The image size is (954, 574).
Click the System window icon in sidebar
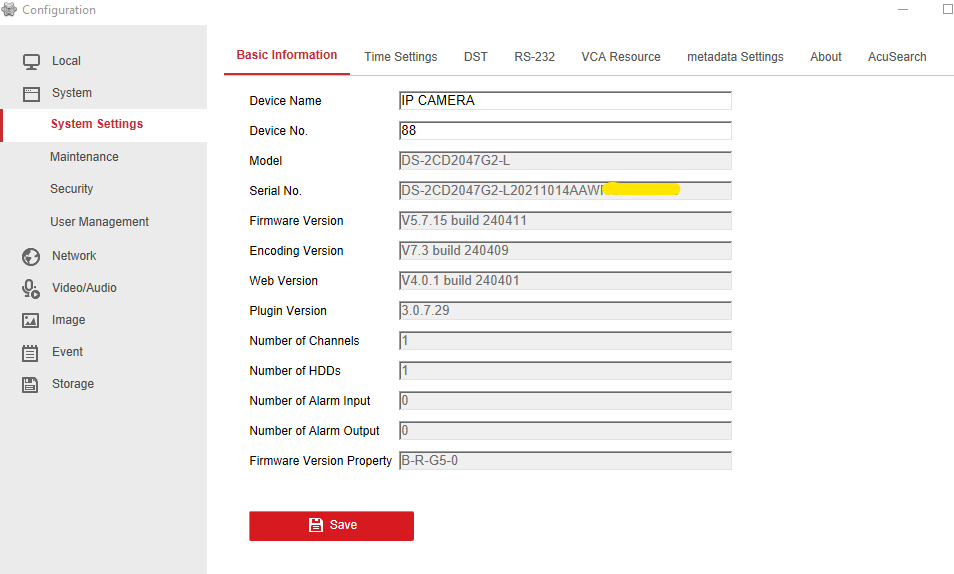tap(31, 93)
